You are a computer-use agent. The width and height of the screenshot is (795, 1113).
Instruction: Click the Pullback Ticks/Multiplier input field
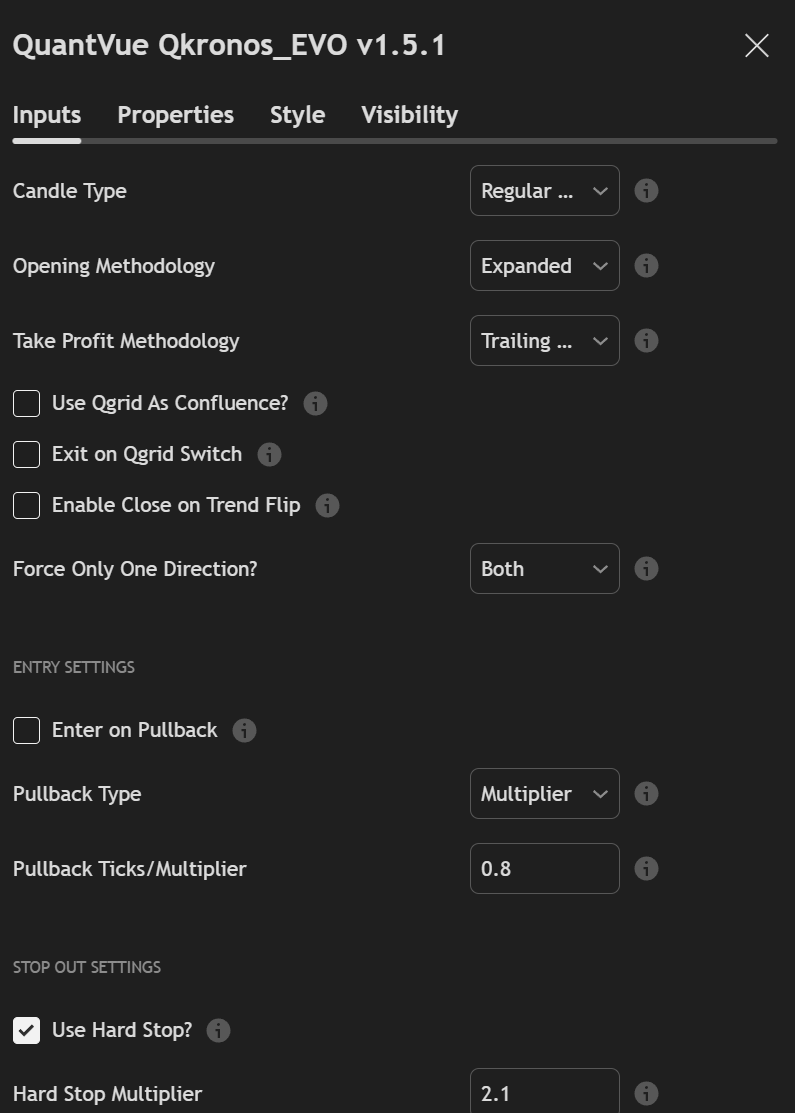[544, 869]
